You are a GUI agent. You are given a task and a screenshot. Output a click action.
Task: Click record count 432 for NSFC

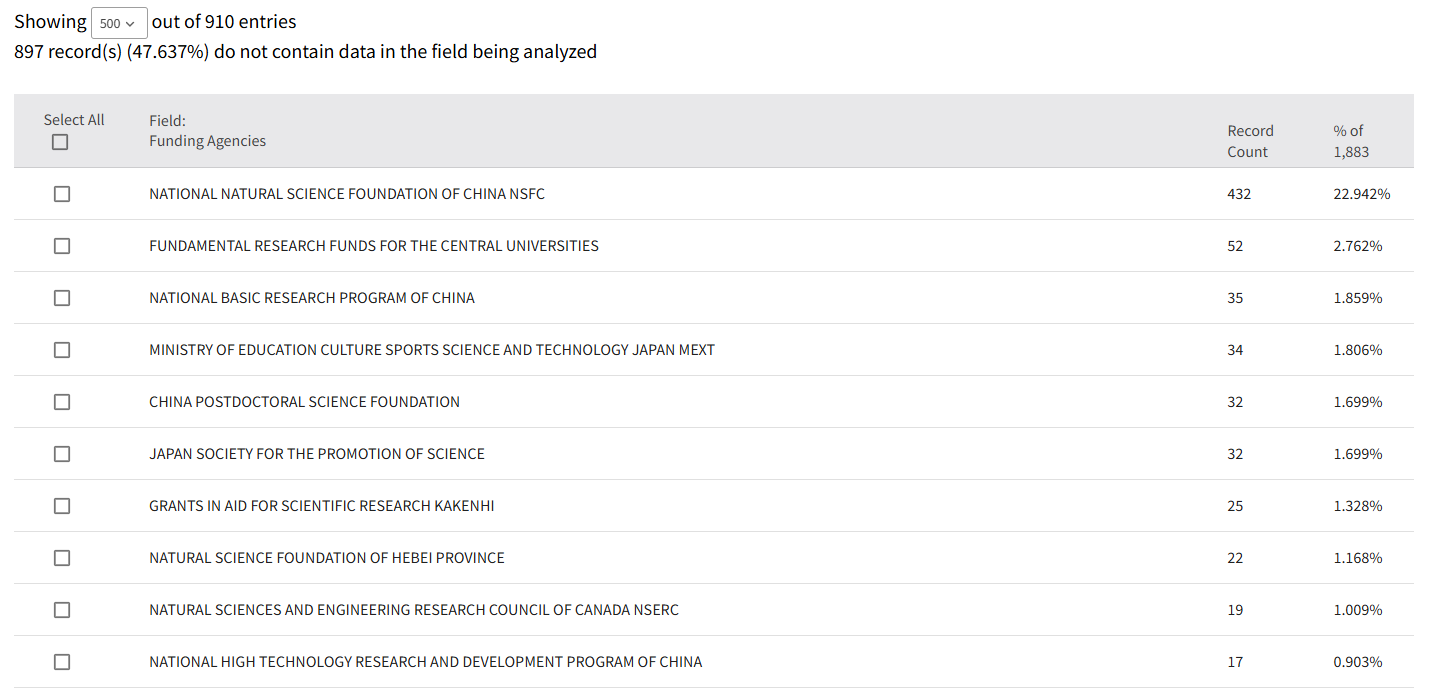pyautogui.click(x=1239, y=194)
